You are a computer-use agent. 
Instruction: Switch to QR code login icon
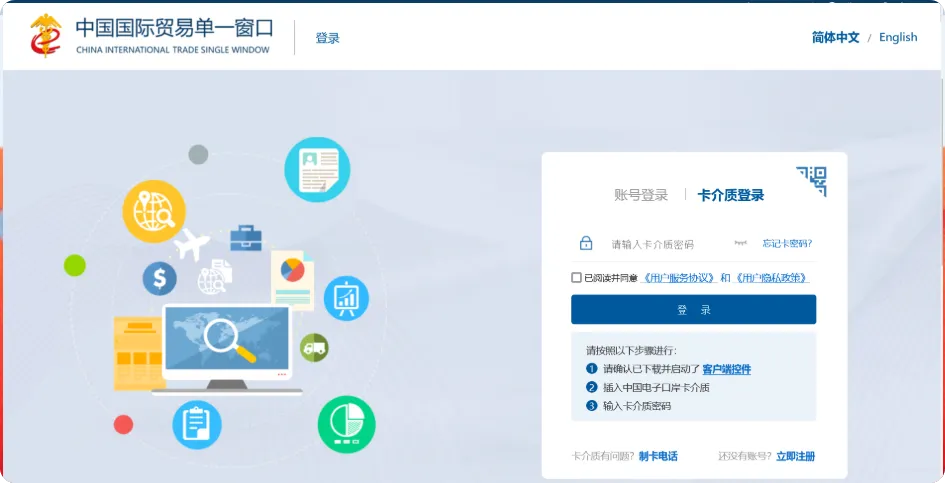[812, 181]
